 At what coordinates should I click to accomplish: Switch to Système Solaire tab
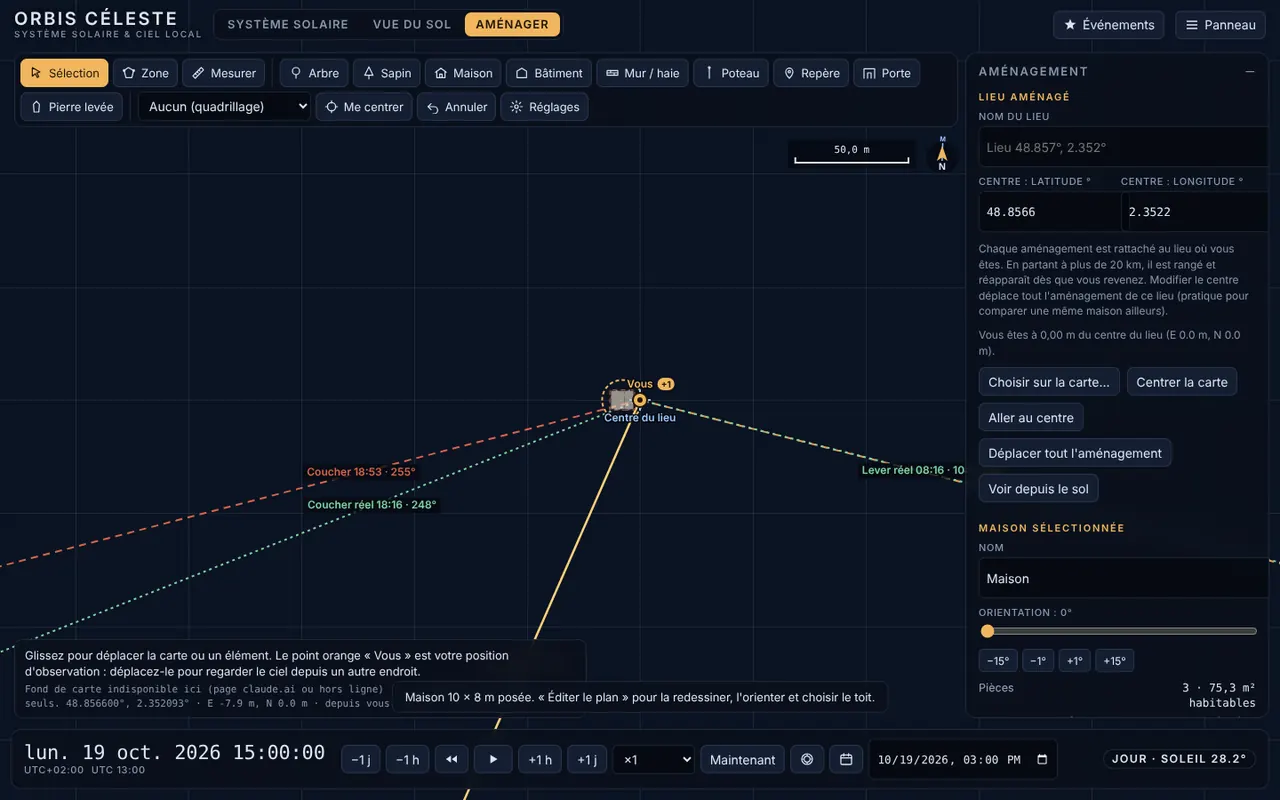coord(288,25)
